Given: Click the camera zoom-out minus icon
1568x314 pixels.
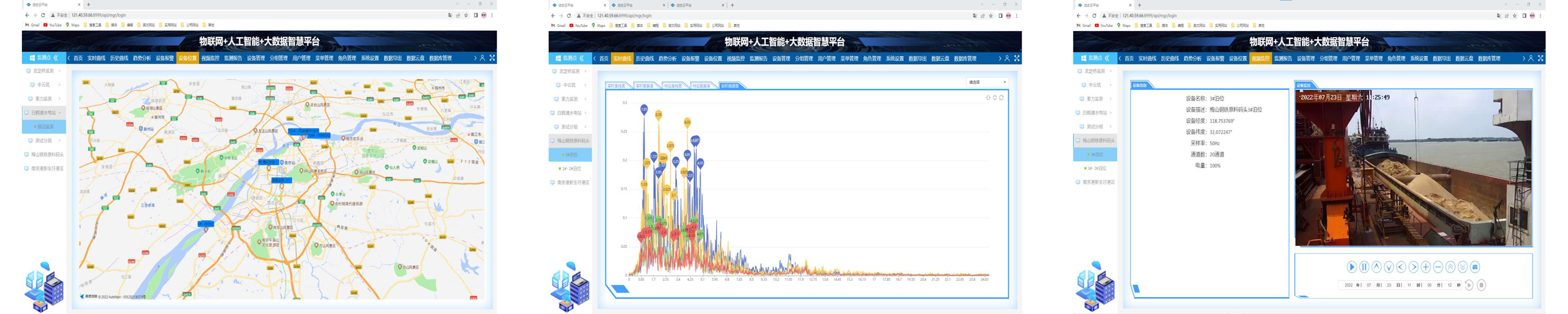Looking at the screenshot, I should (x=1438, y=267).
